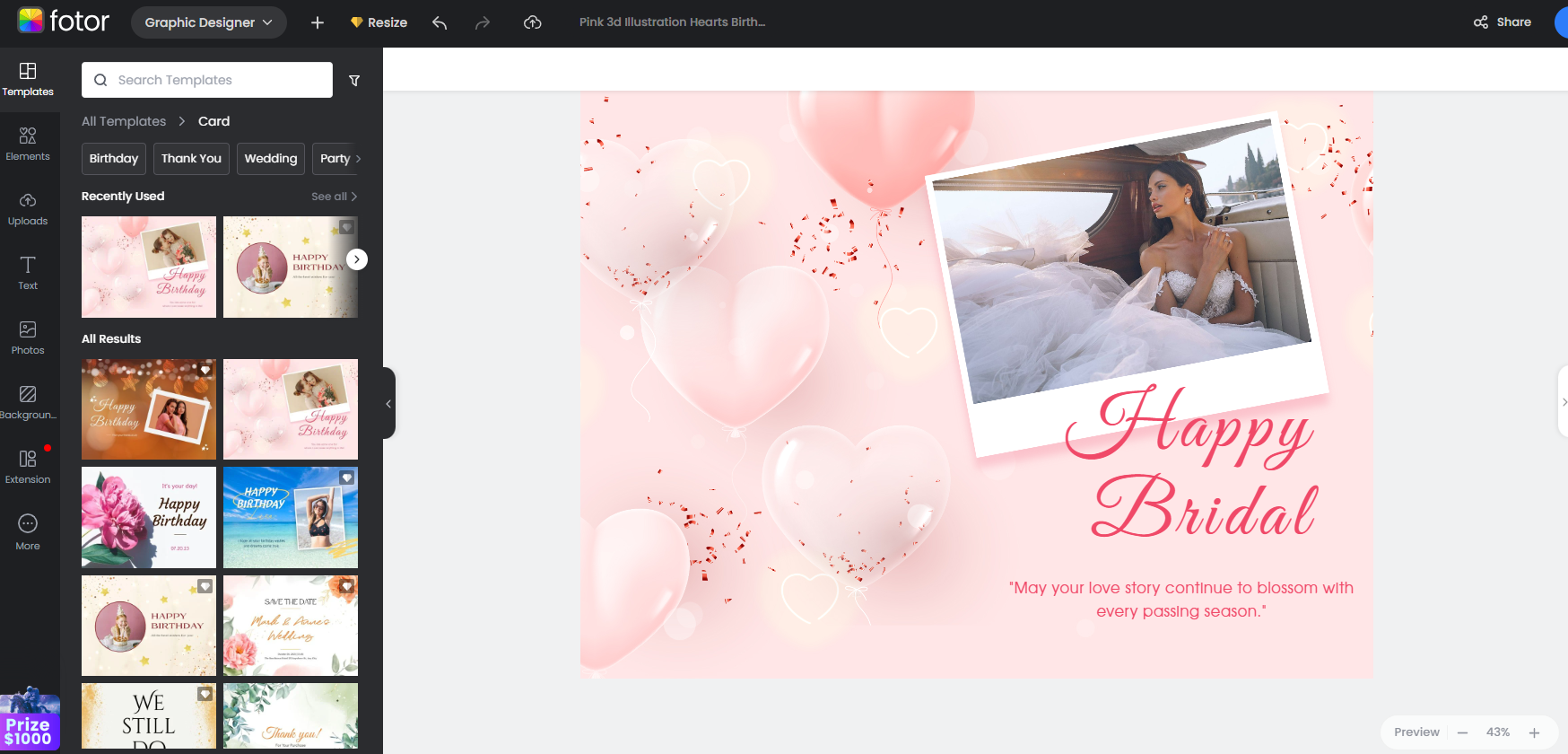Choose the cake Happy Birthday template in All Results
This screenshot has width=1568, height=754.
coord(149,626)
